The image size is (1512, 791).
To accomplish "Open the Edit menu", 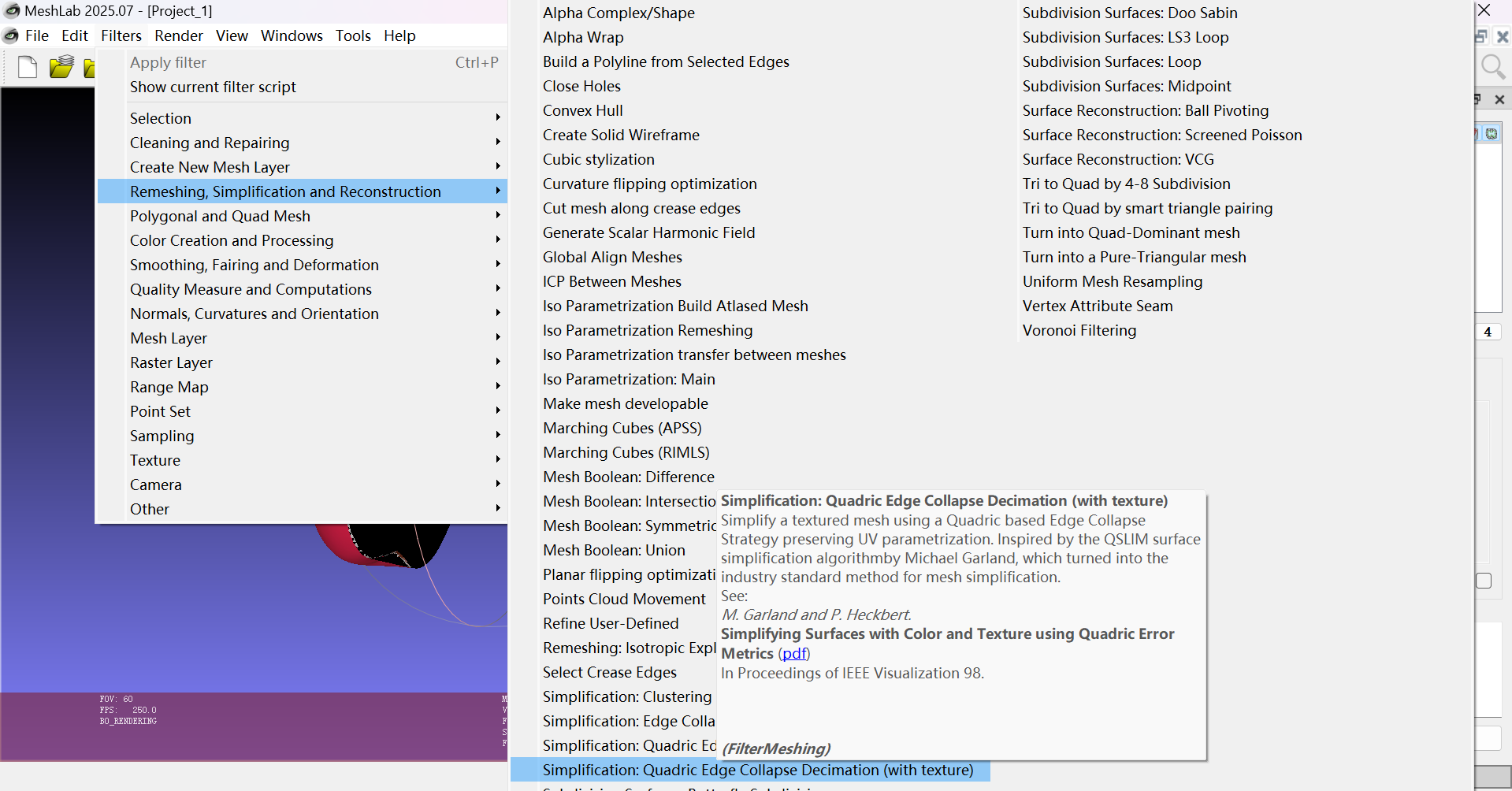I will click(75, 35).
